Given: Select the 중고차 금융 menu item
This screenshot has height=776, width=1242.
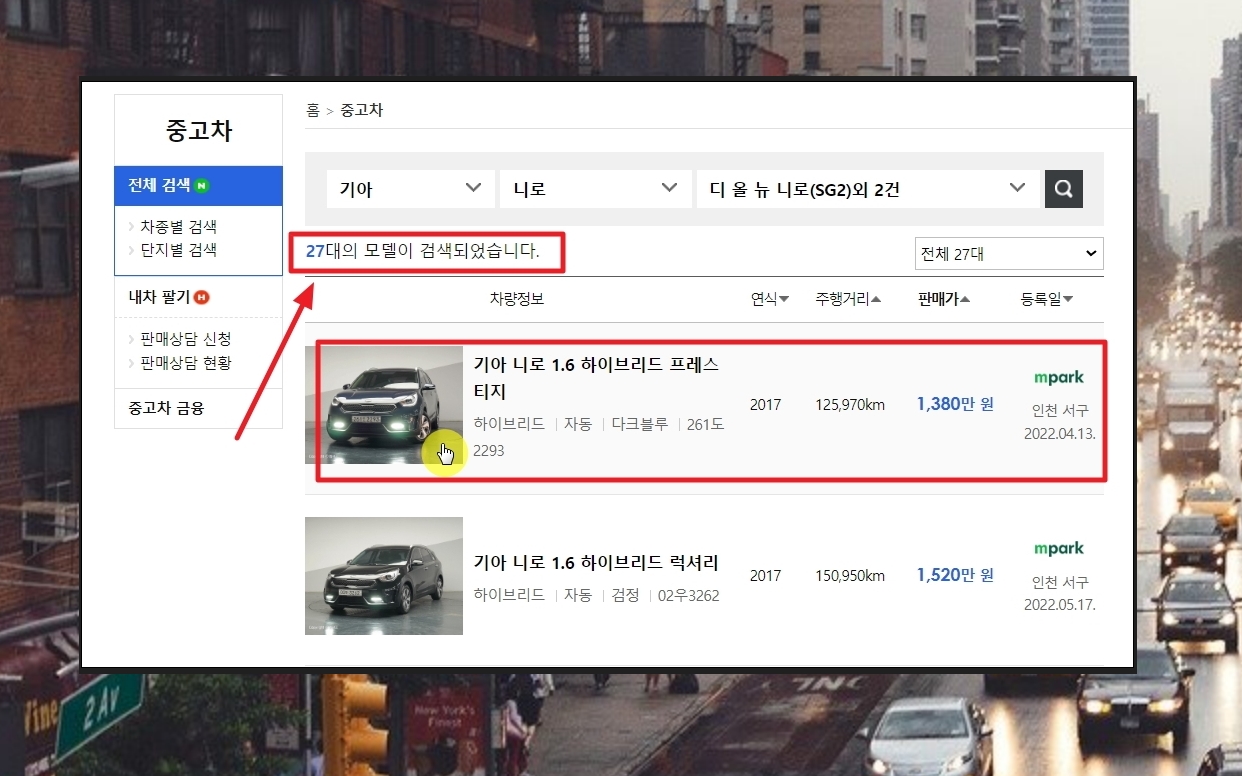Looking at the screenshot, I should [199, 408].
